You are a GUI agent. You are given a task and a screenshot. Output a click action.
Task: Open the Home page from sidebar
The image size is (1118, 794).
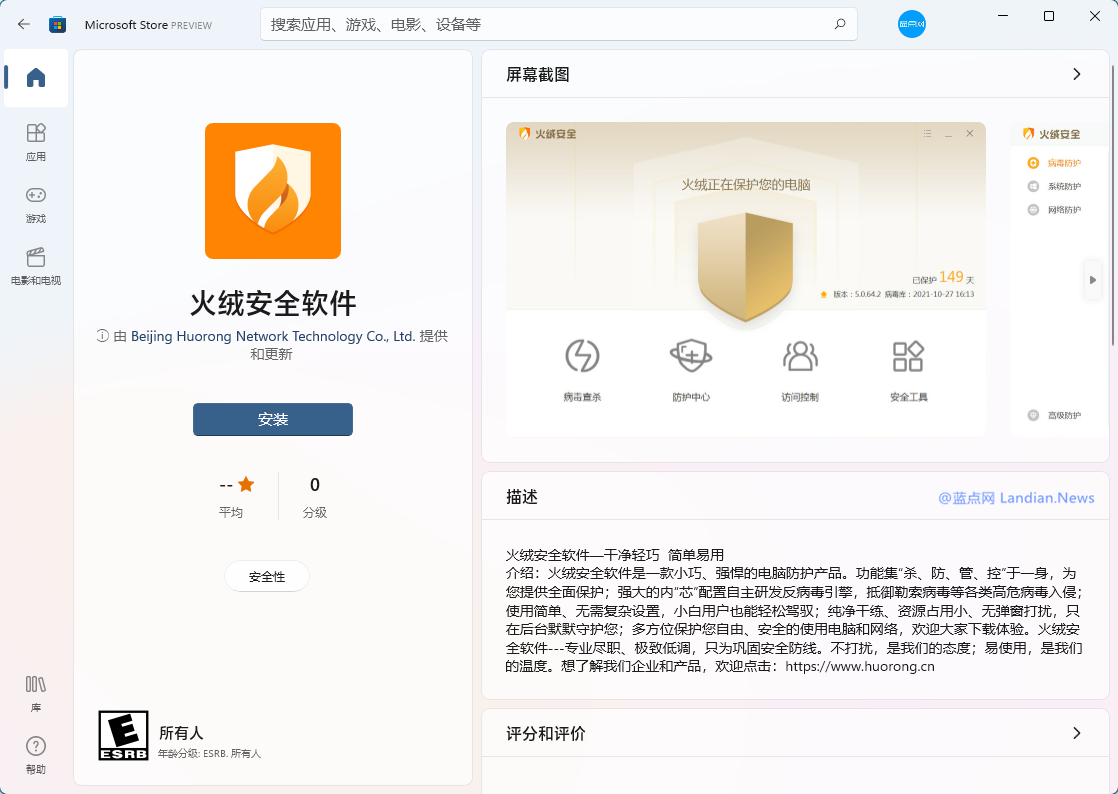pos(36,78)
